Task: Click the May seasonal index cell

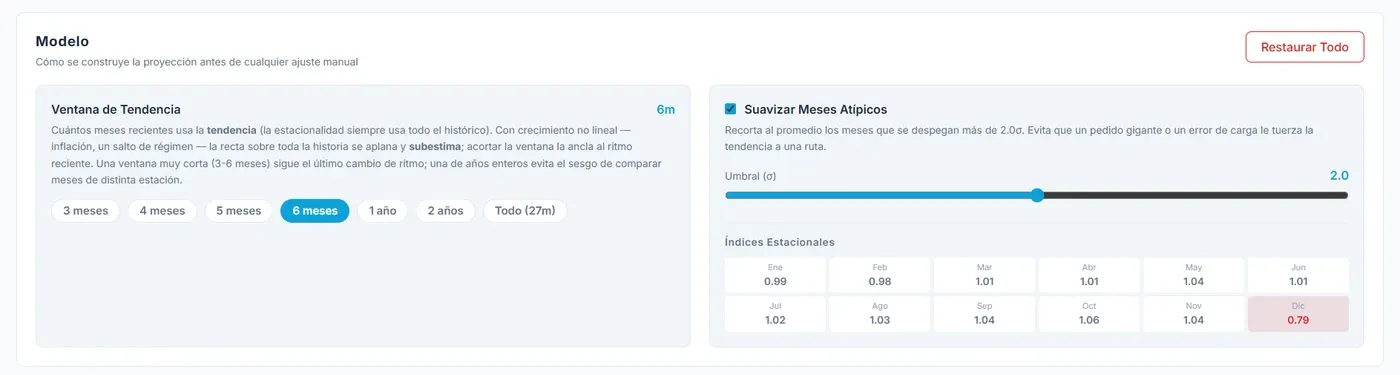Action: tap(1194, 275)
